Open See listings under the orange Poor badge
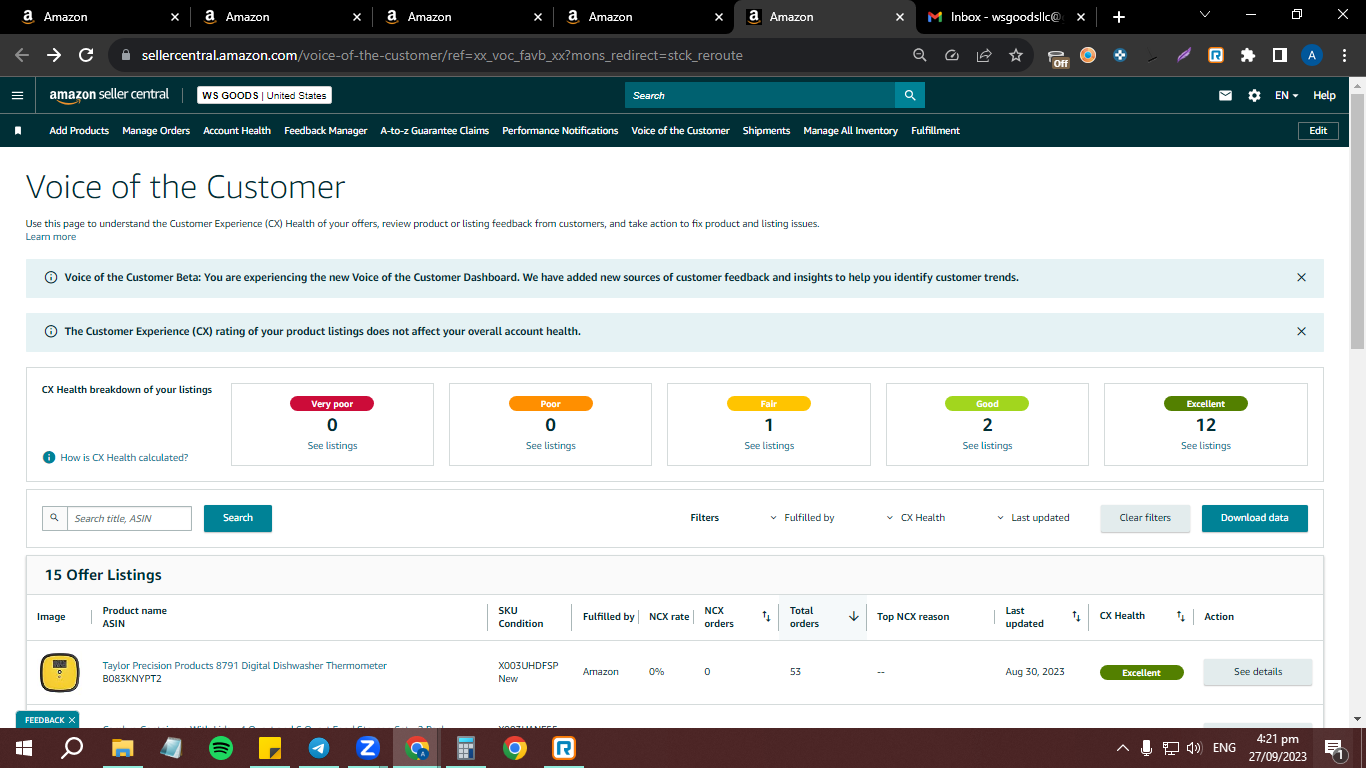 551,446
